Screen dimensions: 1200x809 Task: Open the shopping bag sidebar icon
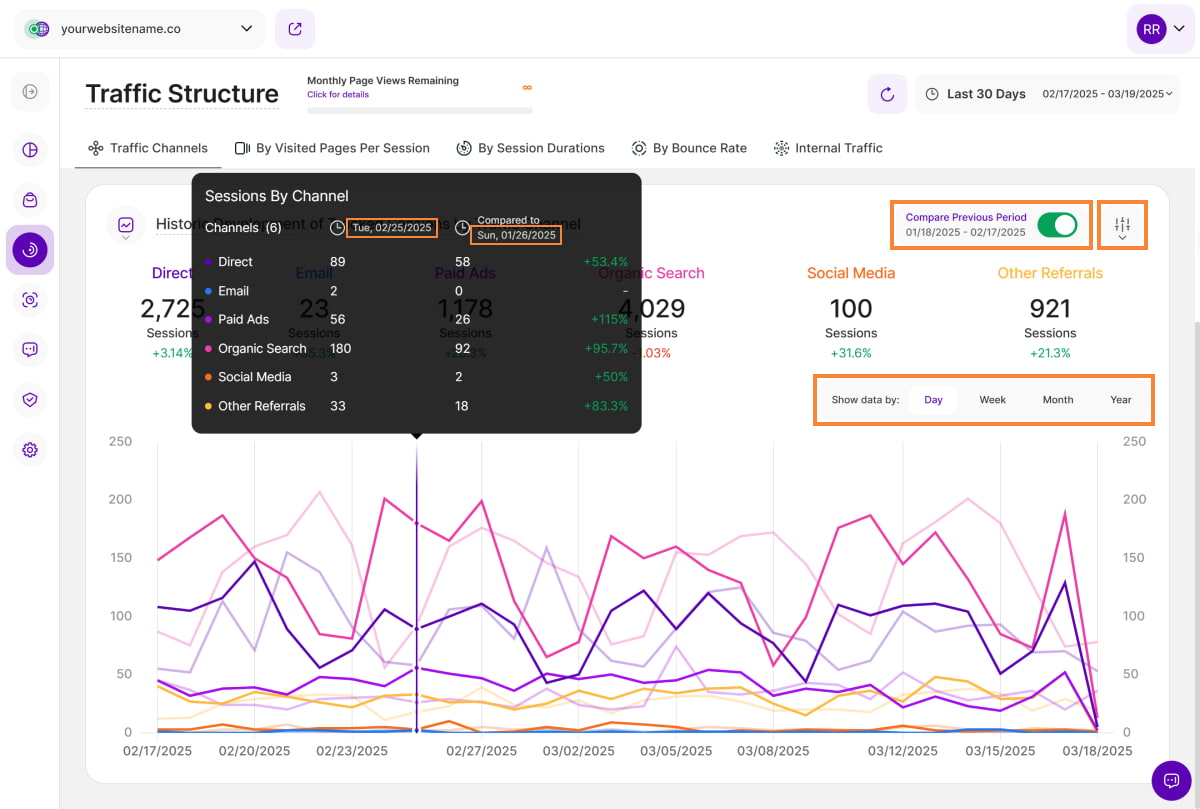[30, 200]
